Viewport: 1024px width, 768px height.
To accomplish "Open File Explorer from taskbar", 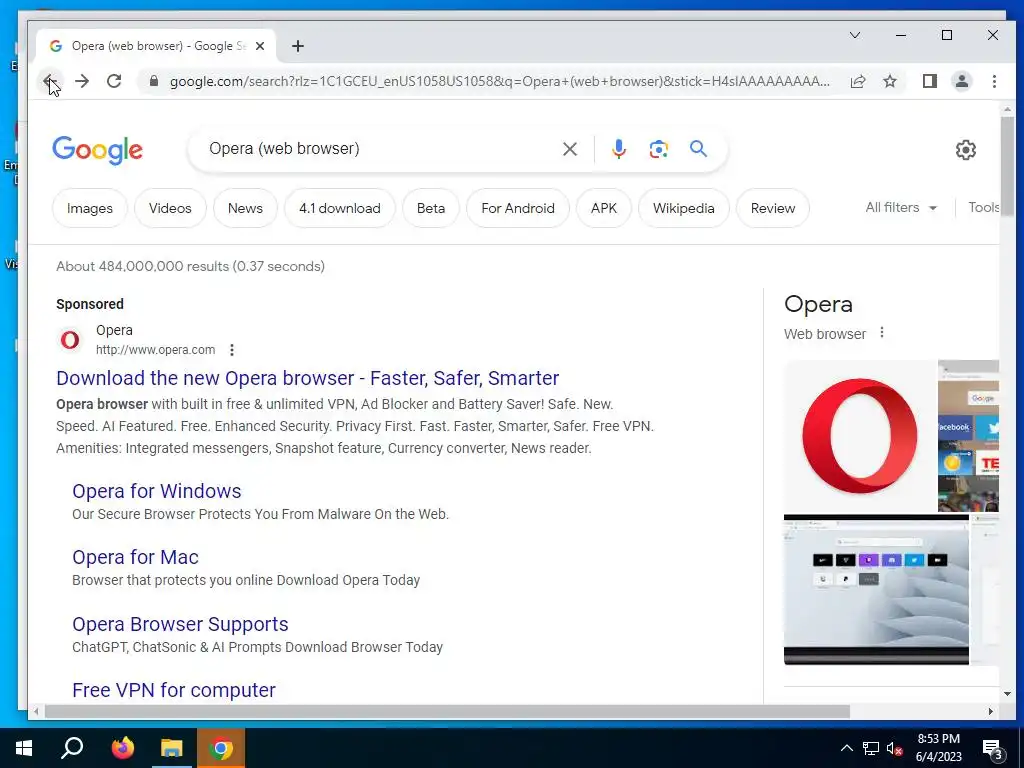I will click(172, 748).
